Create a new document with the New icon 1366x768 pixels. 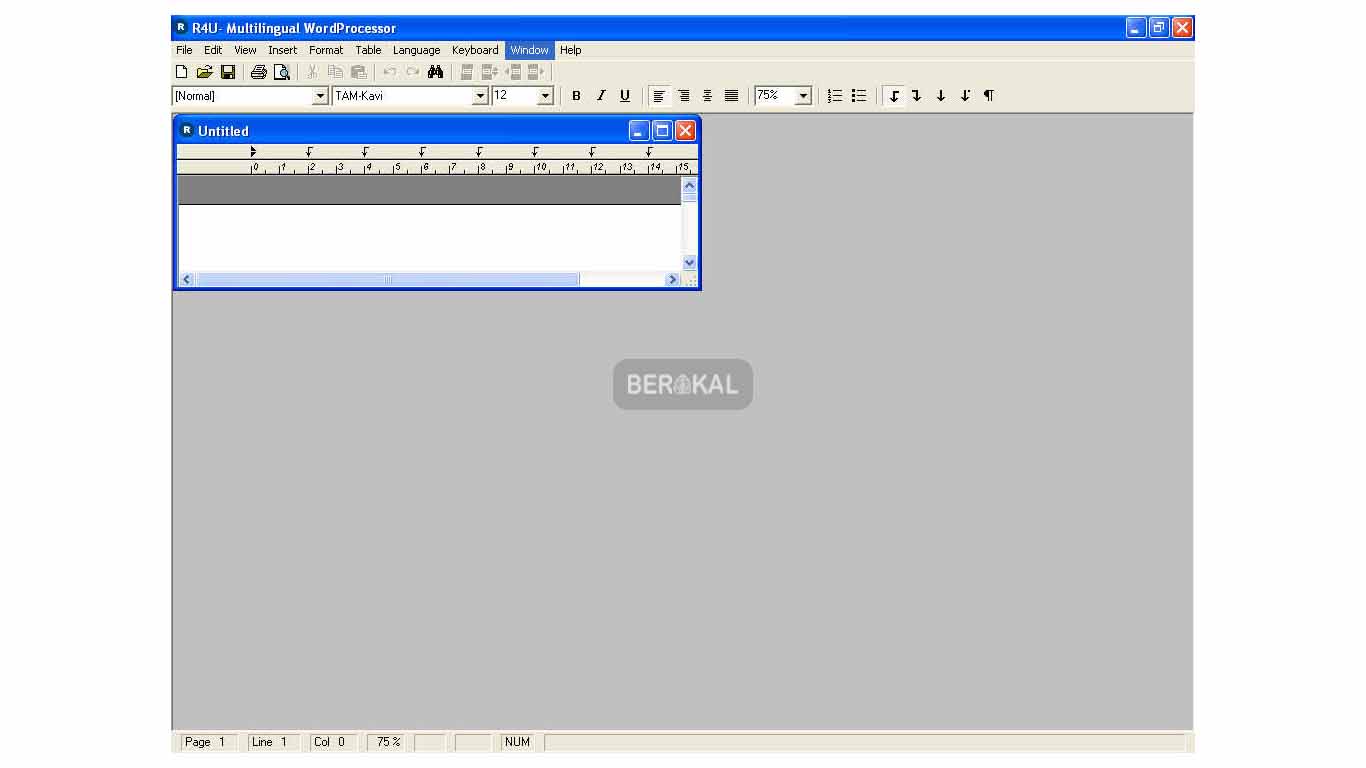coord(181,72)
